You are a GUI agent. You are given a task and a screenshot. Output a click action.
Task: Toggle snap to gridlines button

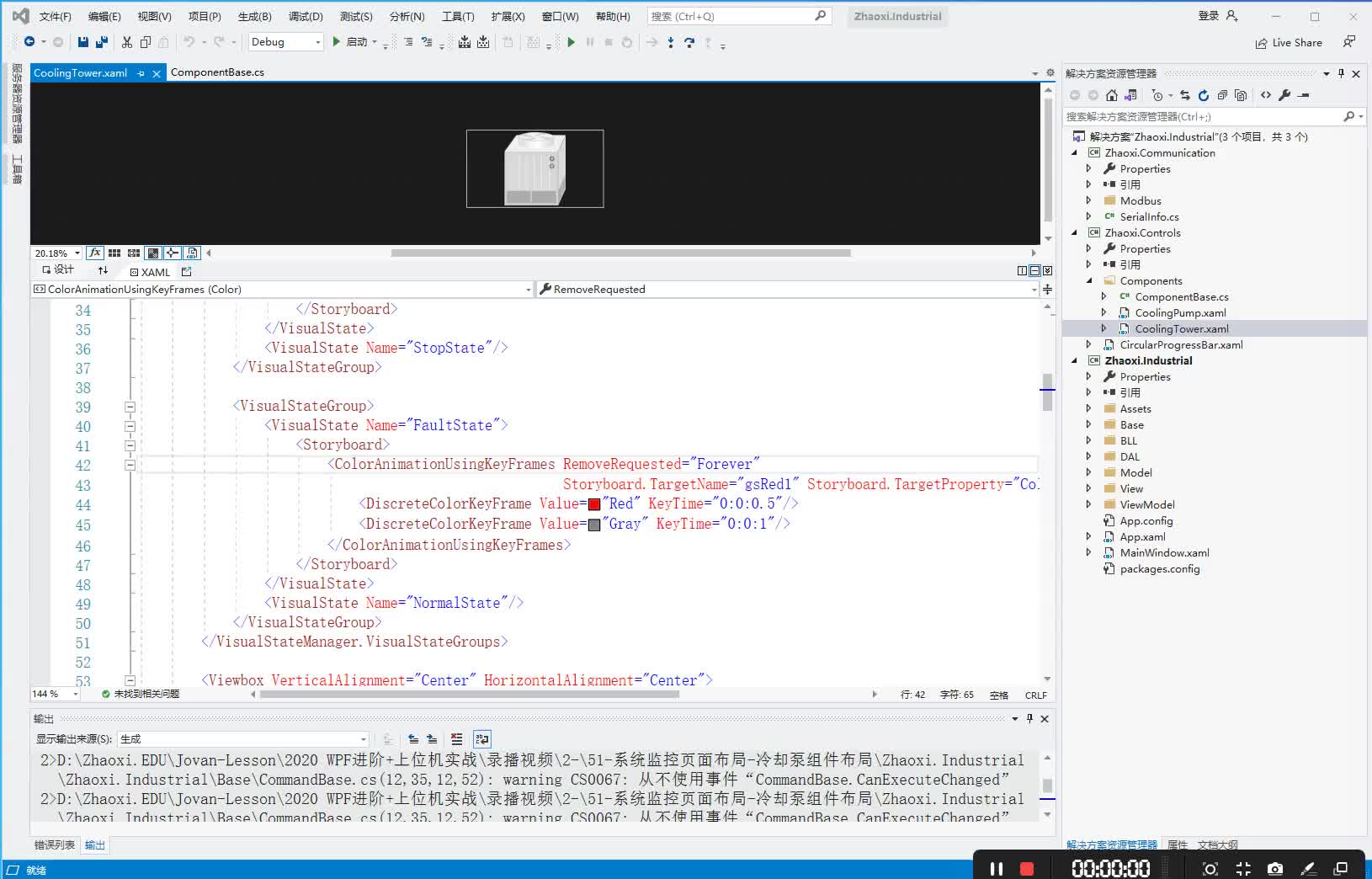134,253
